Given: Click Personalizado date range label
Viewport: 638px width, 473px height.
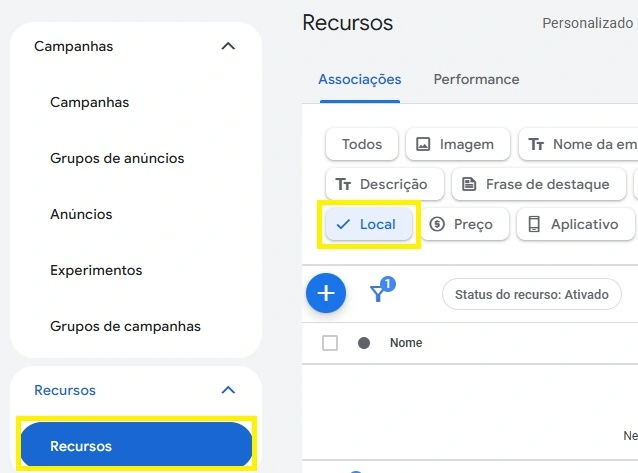Looking at the screenshot, I should pyautogui.click(x=588, y=23).
